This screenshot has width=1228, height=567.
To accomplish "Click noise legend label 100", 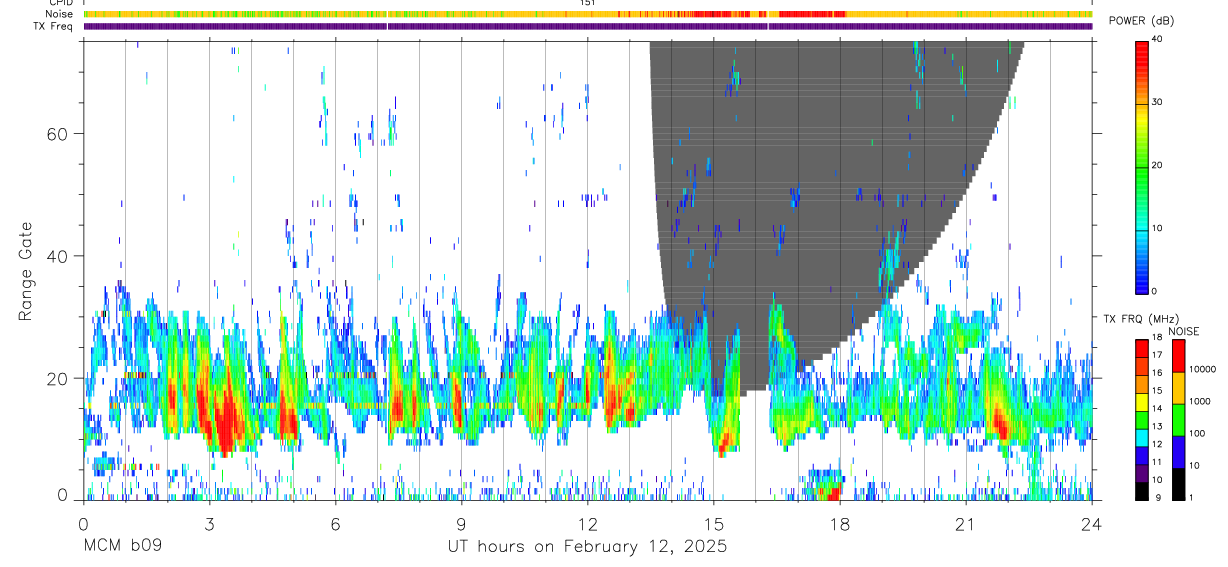I will [1195, 435].
